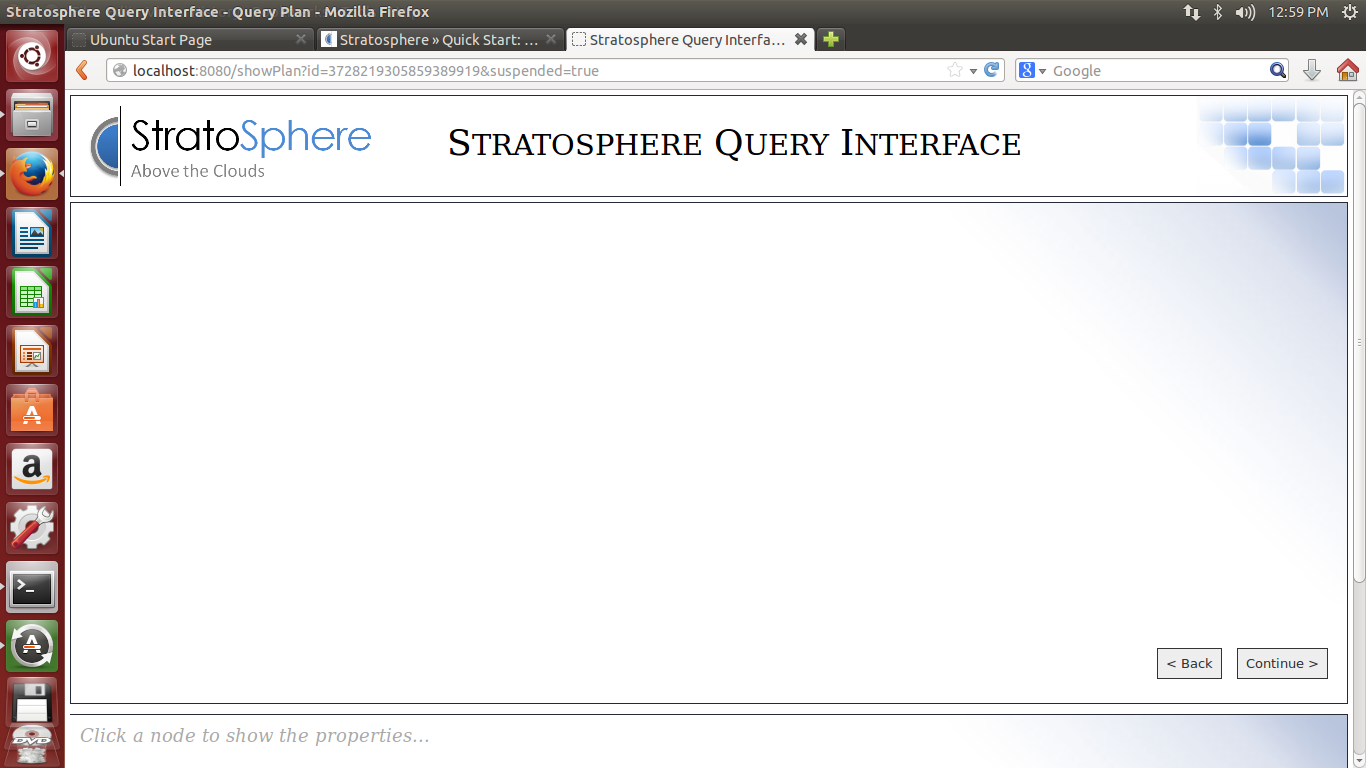Open the Downloads arrow icon
1366x768 pixels.
point(1312,70)
